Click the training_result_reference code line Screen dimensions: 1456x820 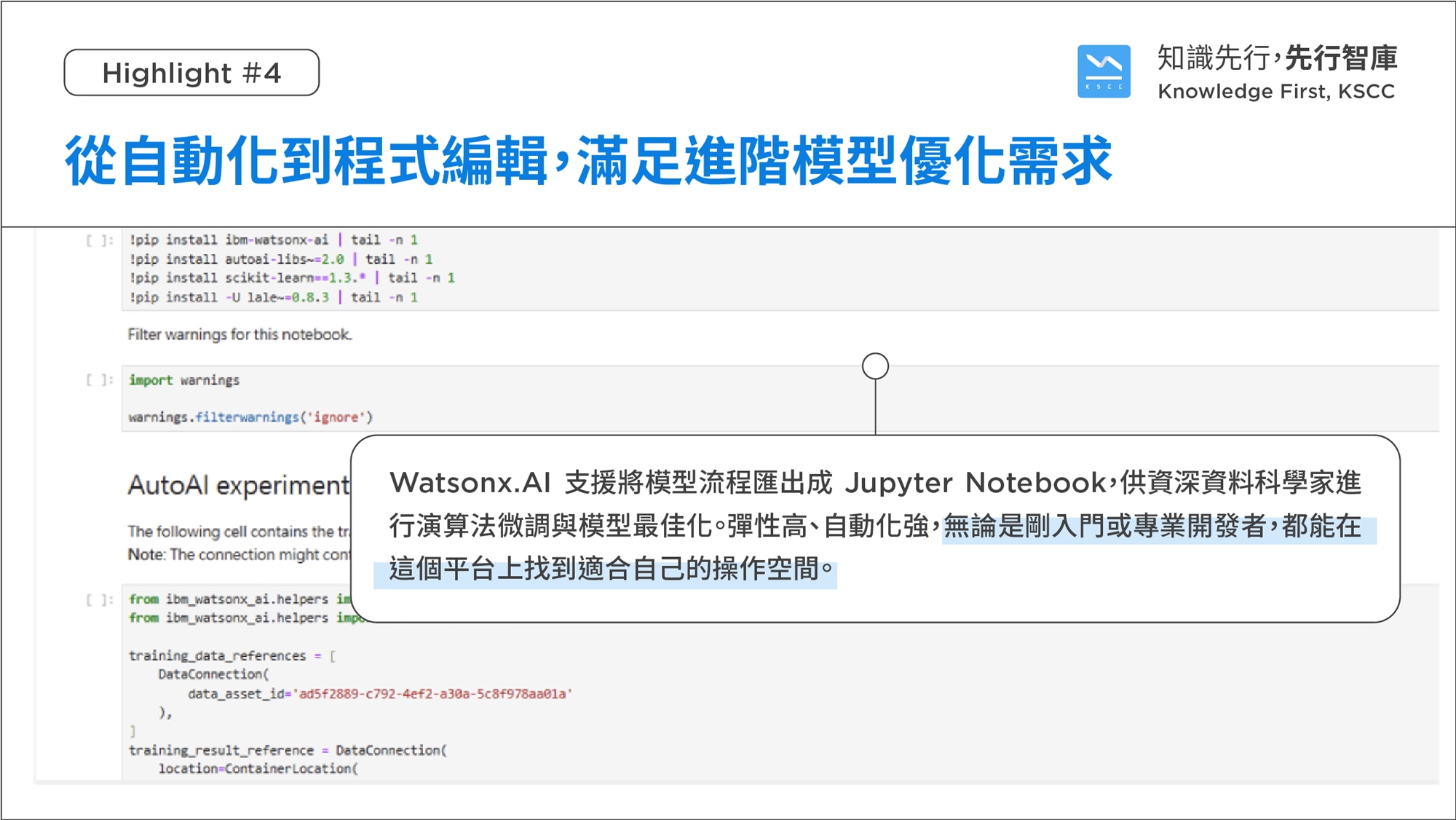tap(288, 750)
